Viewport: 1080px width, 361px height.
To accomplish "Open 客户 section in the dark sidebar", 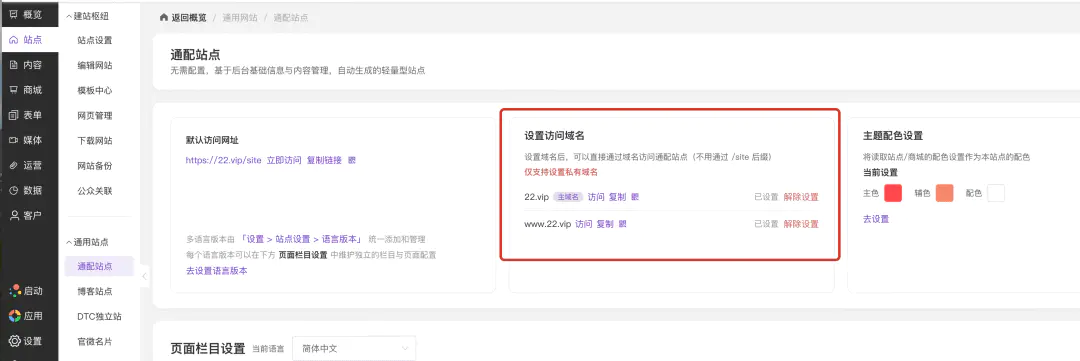I will (x=25, y=215).
